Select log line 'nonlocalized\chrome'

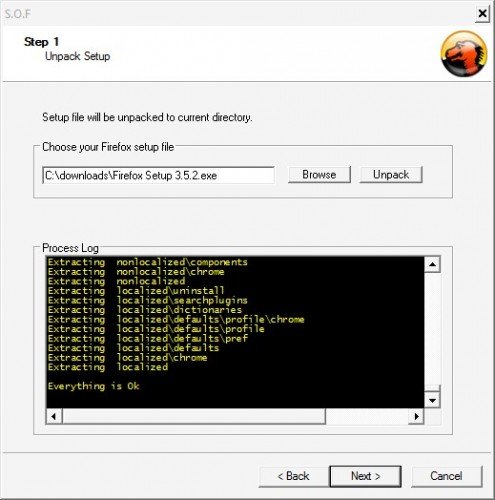tap(136, 272)
